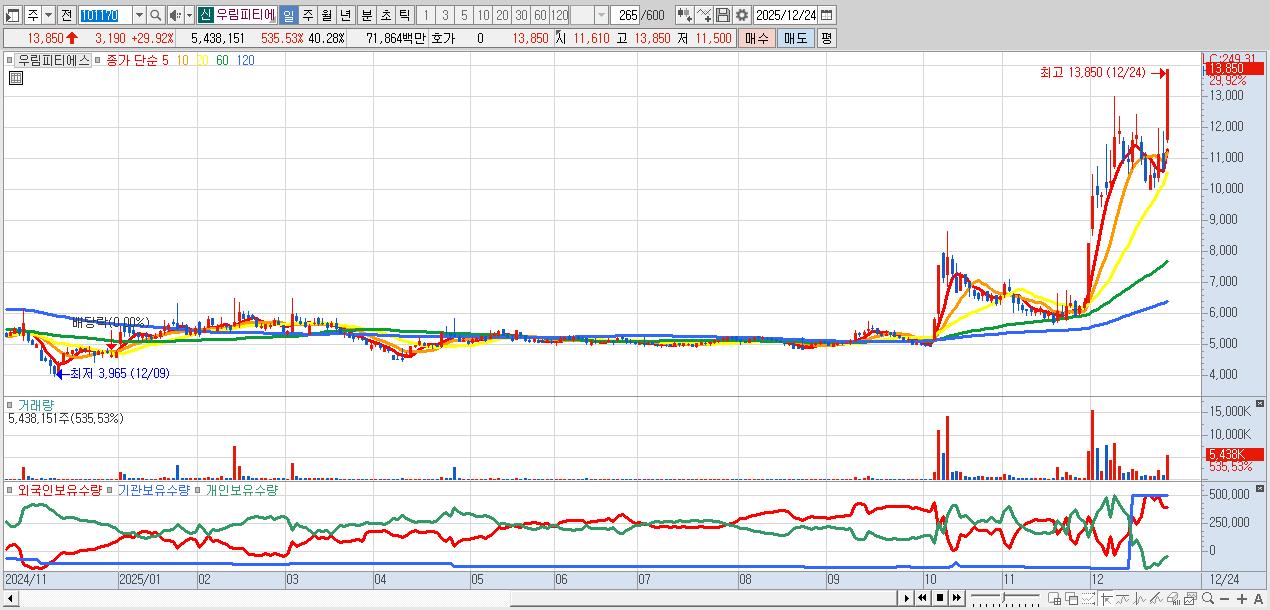Move the chart zoom slider handle
1270x610 pixels.
[1003, 598]
